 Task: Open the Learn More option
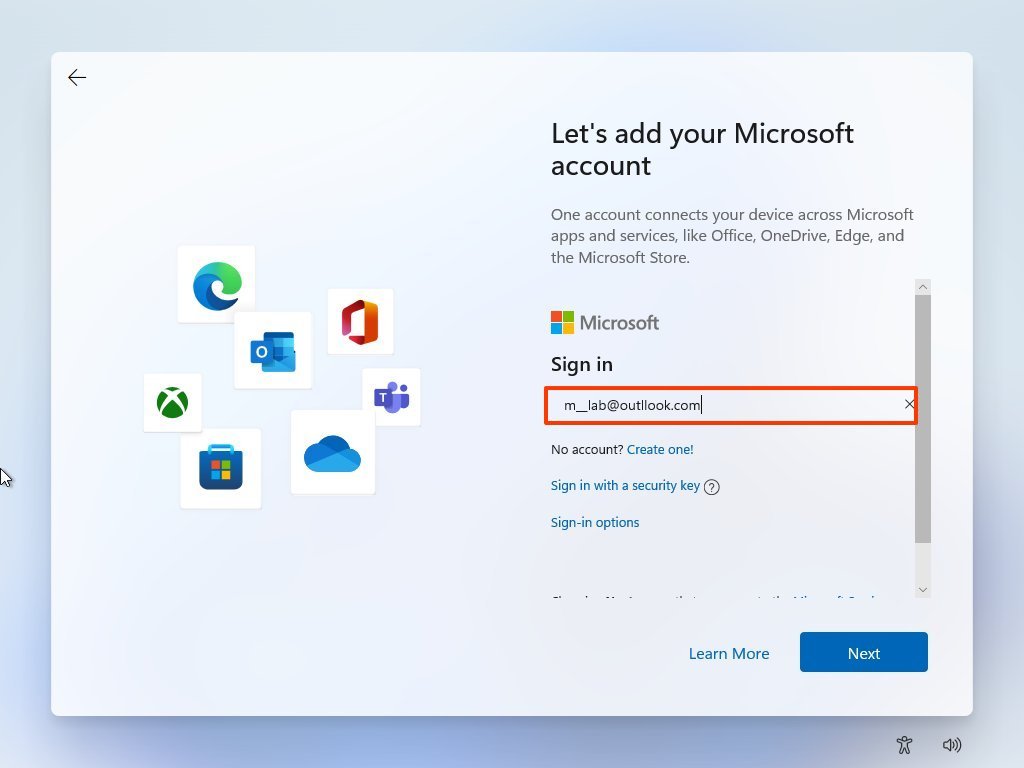(729, 653)
